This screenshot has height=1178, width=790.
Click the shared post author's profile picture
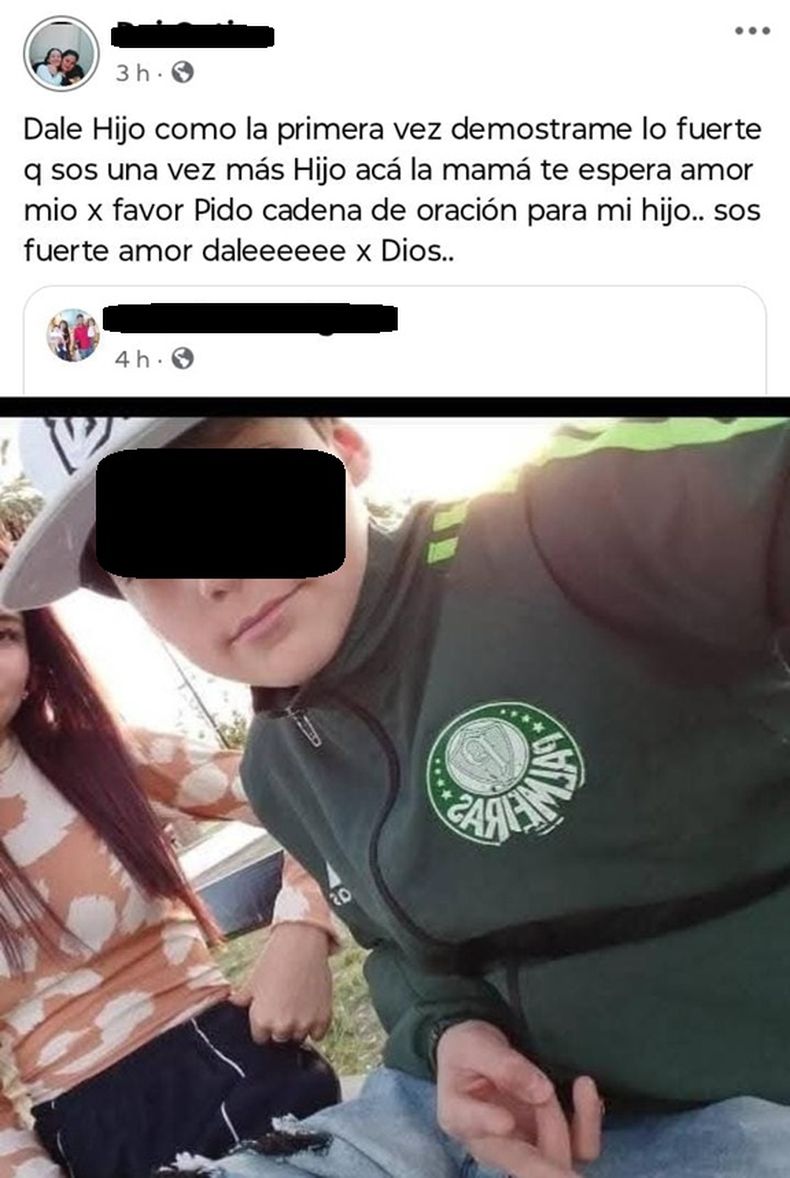coord(73,335)
